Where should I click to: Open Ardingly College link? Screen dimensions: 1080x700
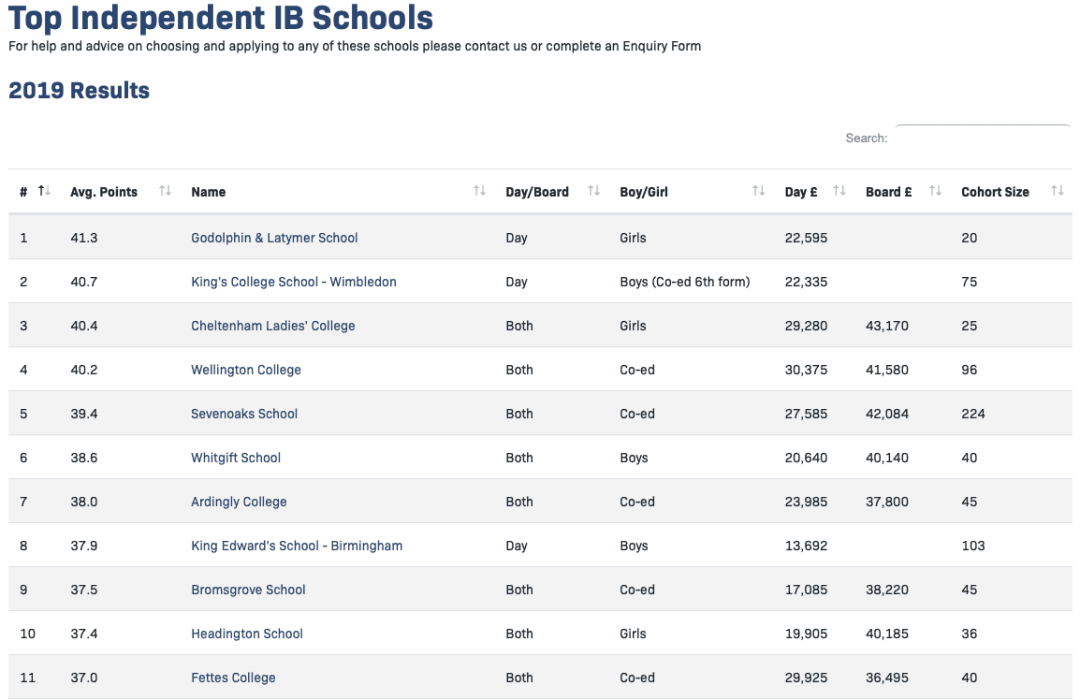pyautogui.click(x=238, y=502)
